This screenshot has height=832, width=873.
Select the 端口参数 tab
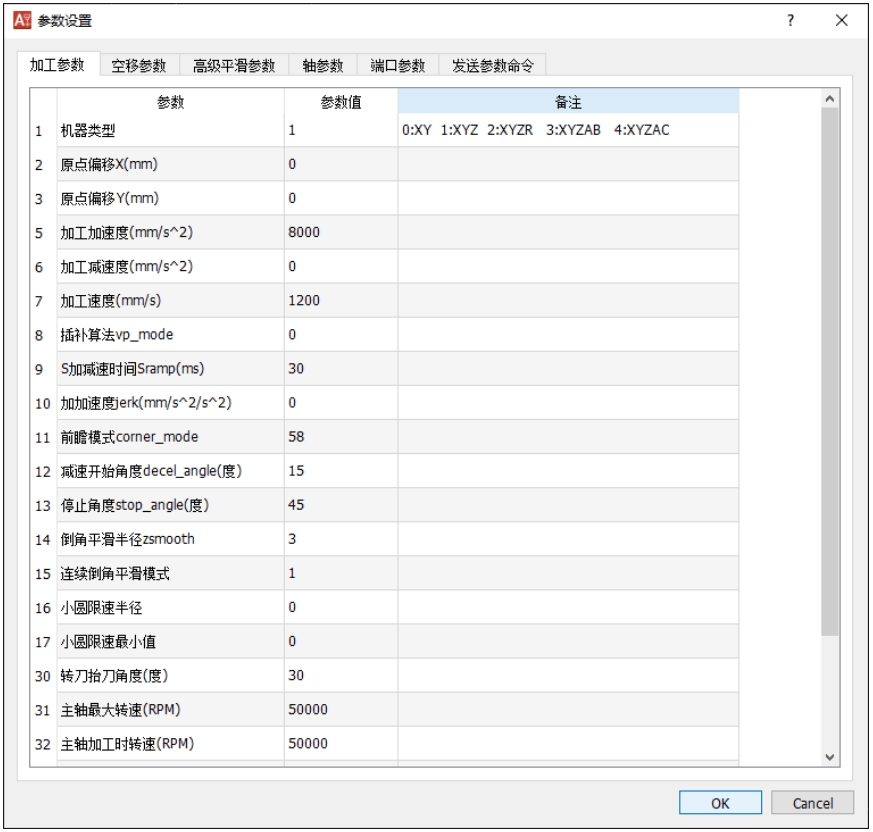(x=398, y=66)
